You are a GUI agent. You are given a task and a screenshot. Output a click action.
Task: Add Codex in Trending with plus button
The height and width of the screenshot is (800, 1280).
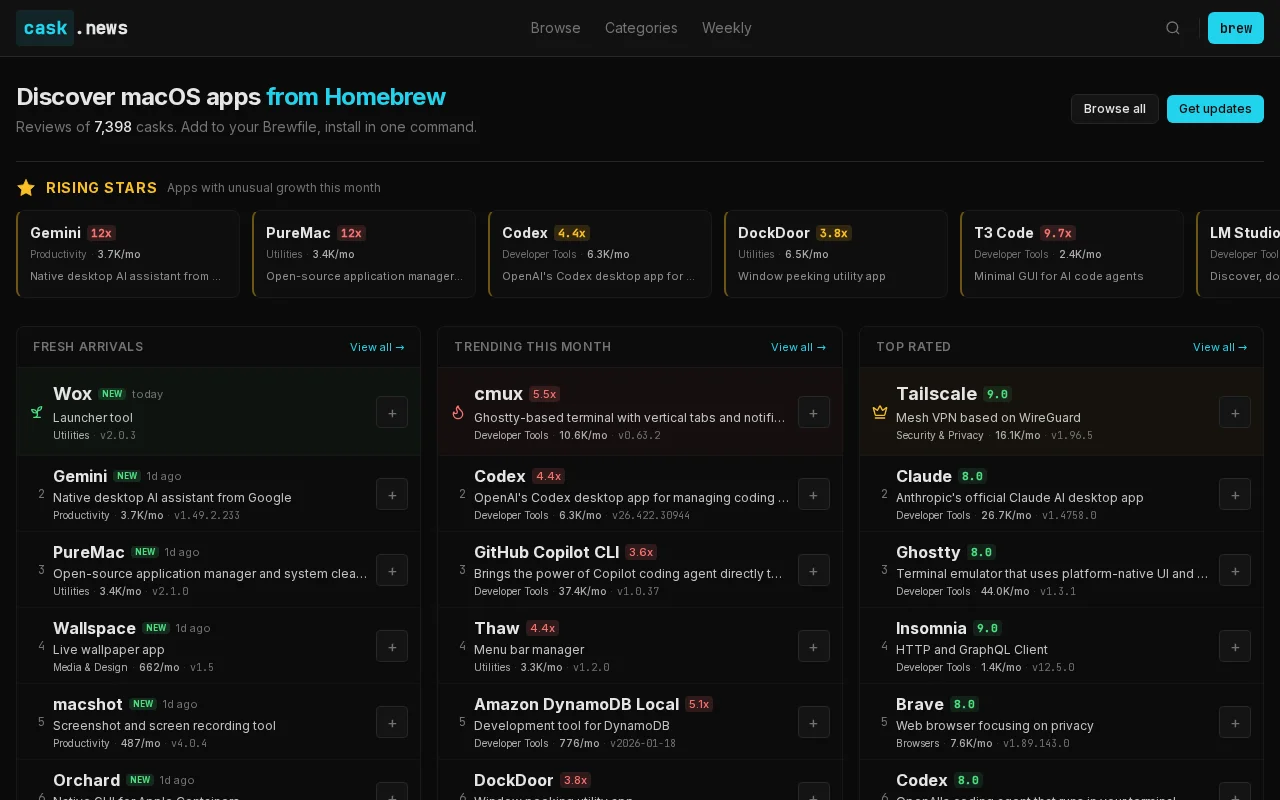[814, 494]
